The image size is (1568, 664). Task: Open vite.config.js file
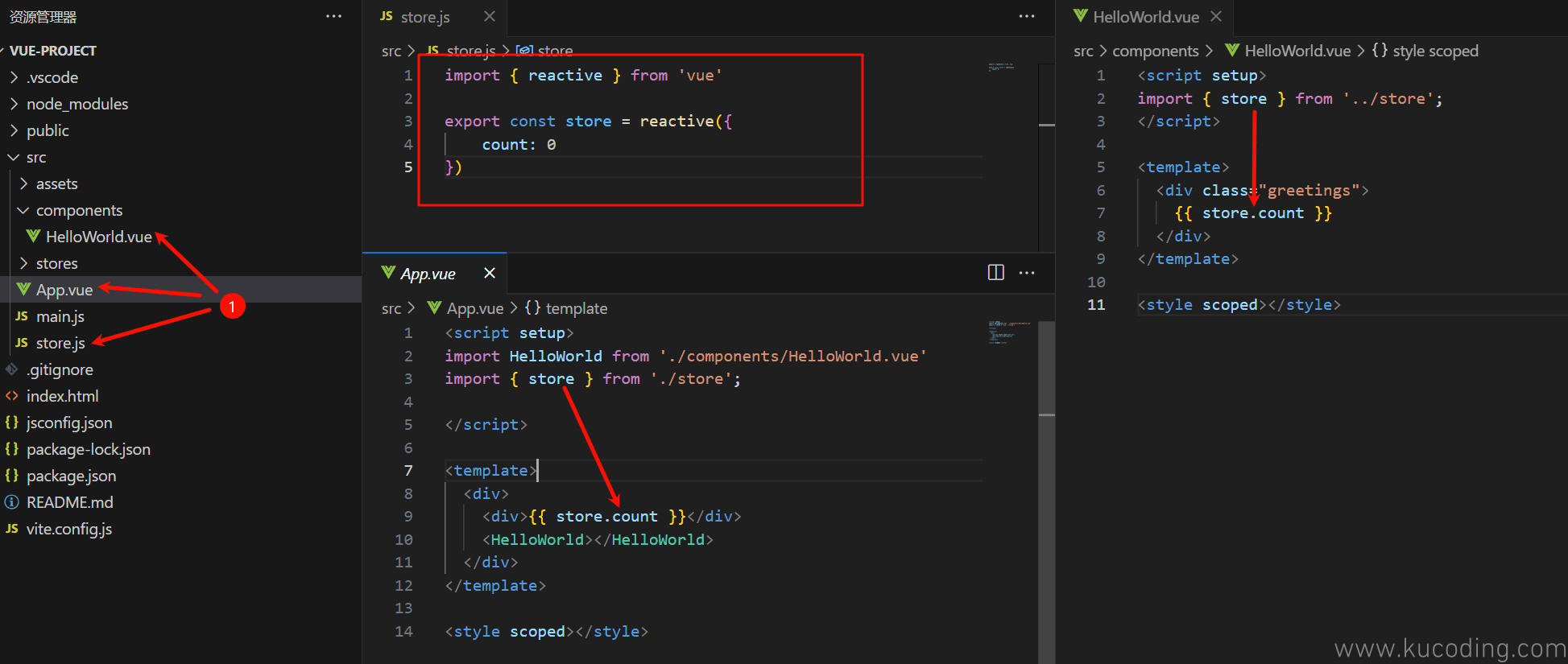pyautogui.click(x=69, y=529)
